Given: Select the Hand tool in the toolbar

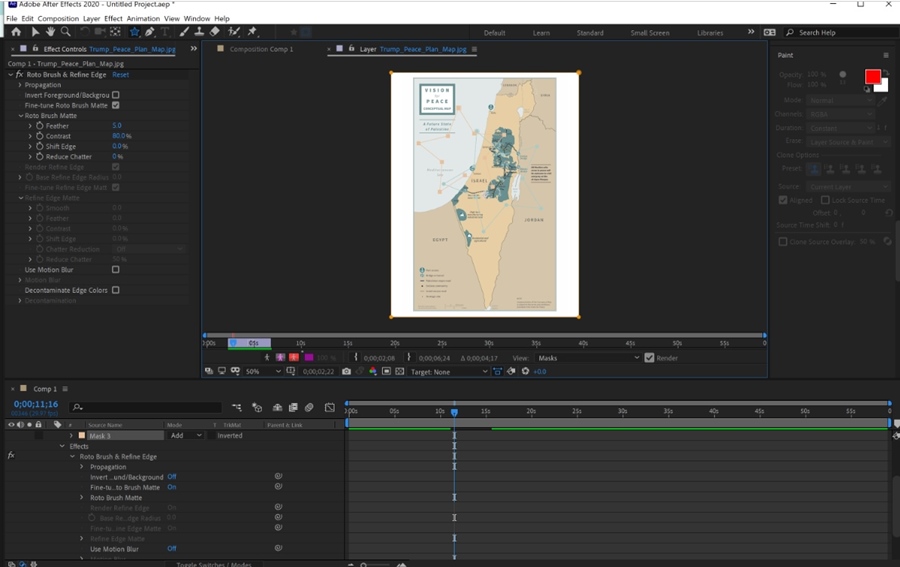Looking at the screenshot, I should [x=51, y=32].
